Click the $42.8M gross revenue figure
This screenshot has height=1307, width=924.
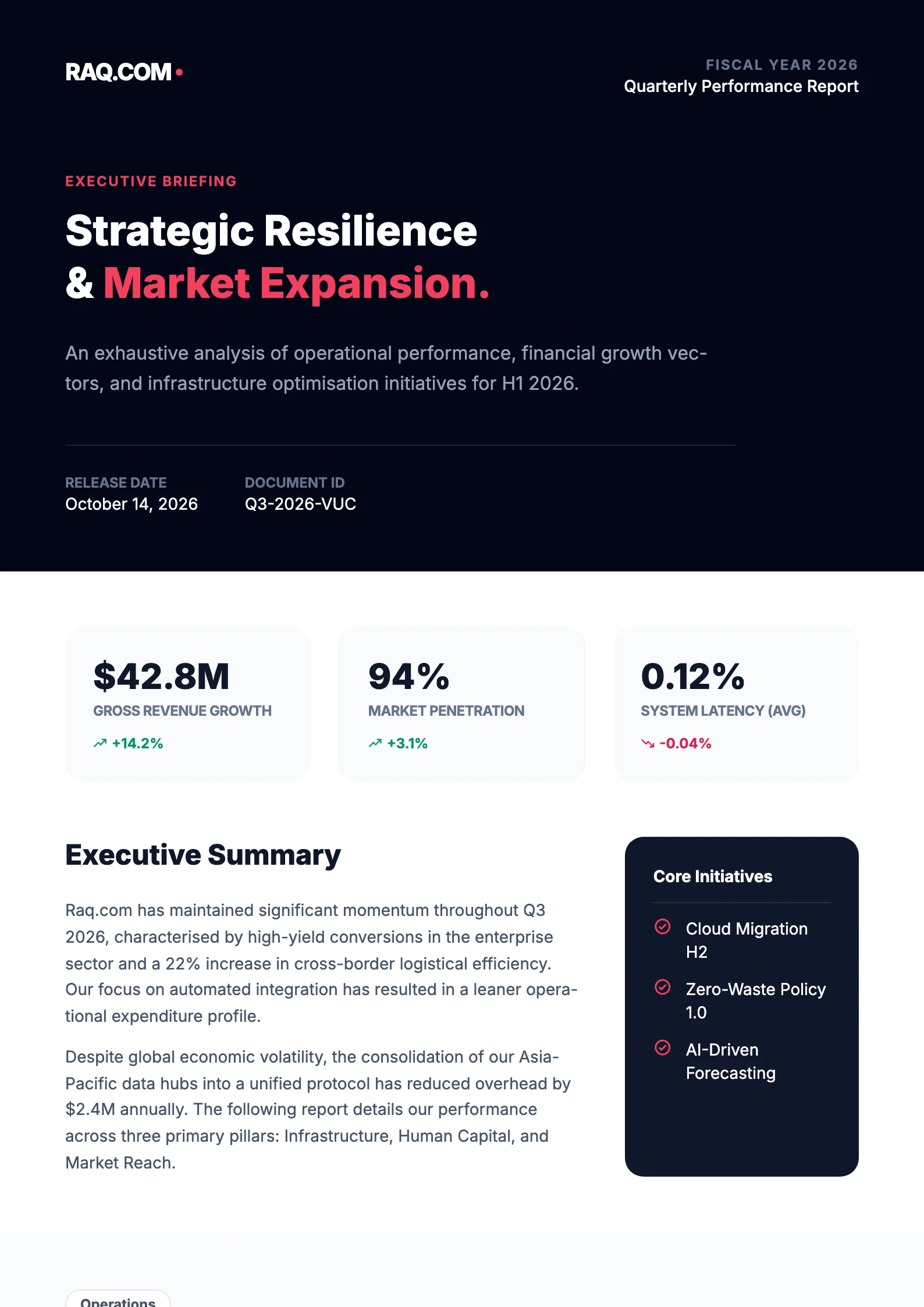click(161, 676)
